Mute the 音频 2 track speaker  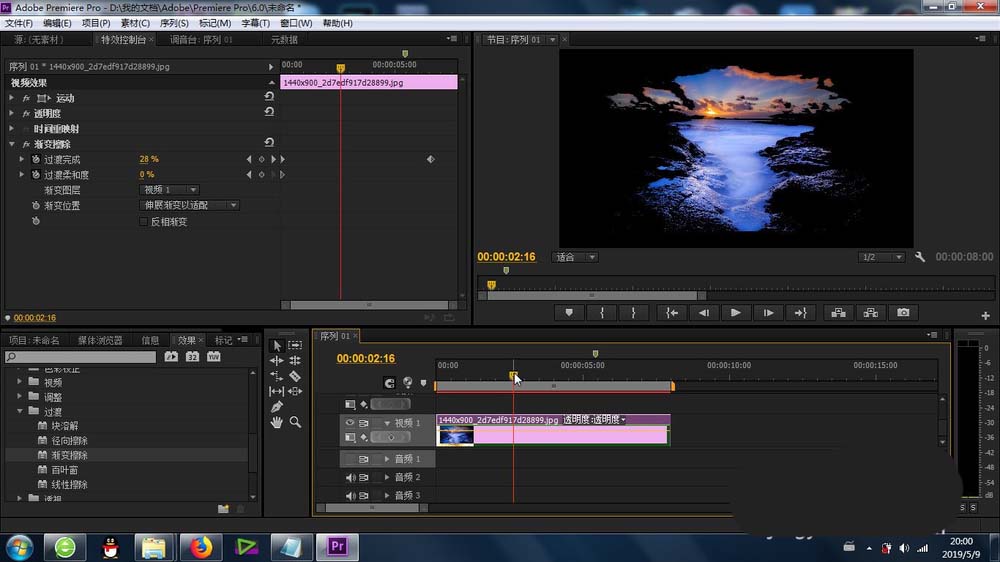pos(350,477)
